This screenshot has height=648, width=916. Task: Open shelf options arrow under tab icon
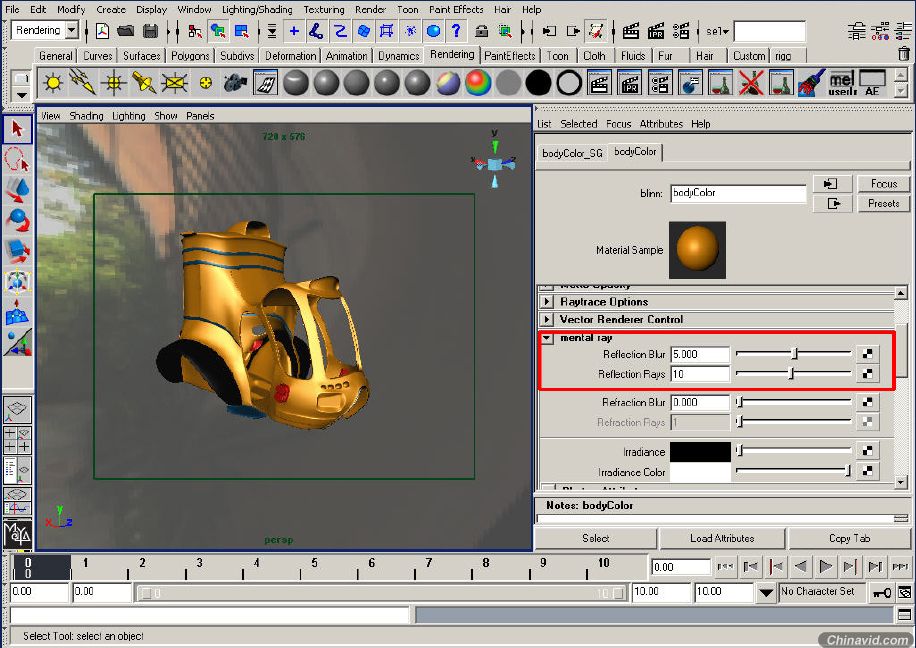click(x=21, y=95)
